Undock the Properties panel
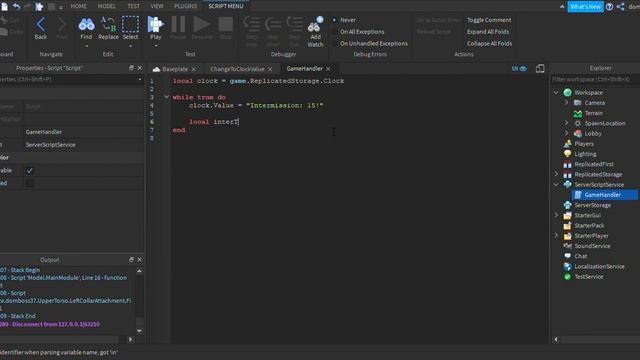 click(x=131, y=68)
